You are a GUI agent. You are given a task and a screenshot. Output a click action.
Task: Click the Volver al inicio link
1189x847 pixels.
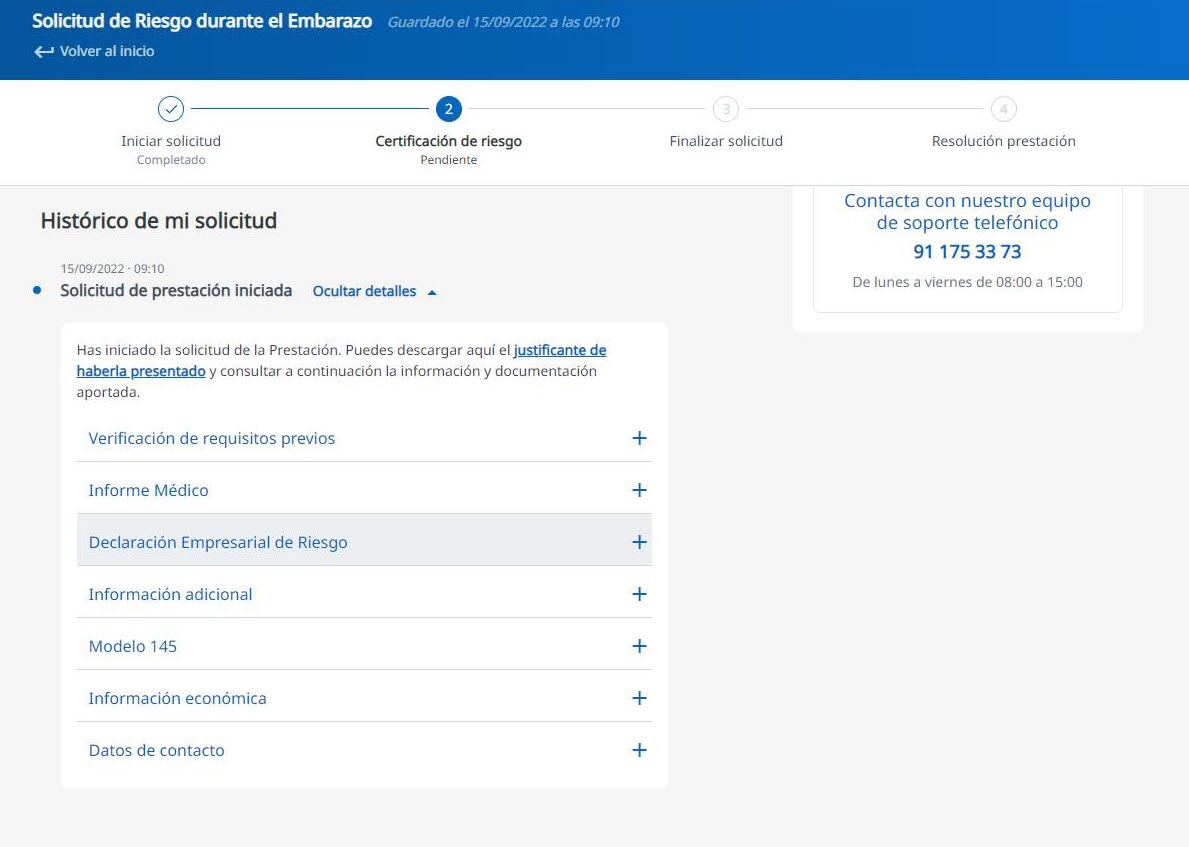(x=106, y=51)
